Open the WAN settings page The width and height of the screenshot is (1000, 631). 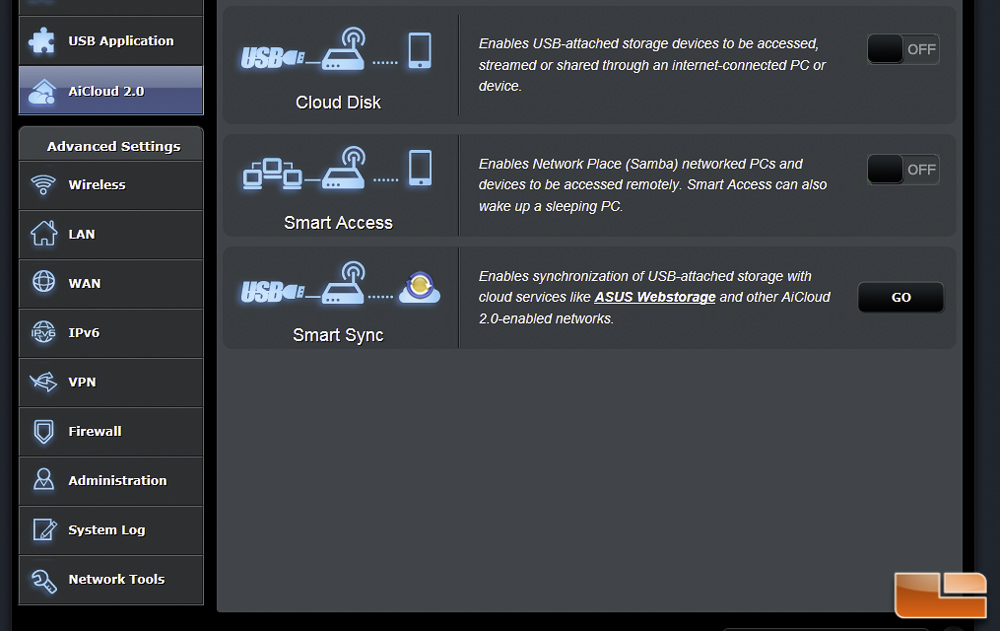pyautogui.click(x=111, y=283)
